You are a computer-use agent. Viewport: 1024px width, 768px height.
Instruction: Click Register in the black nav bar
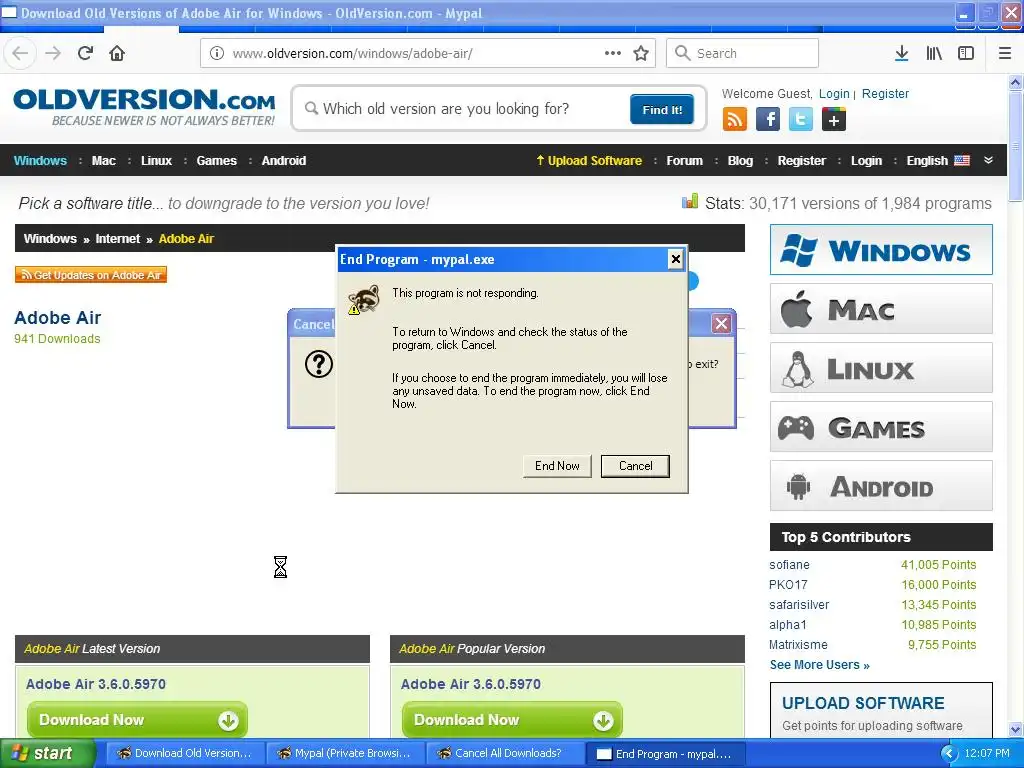click(801, 161)
